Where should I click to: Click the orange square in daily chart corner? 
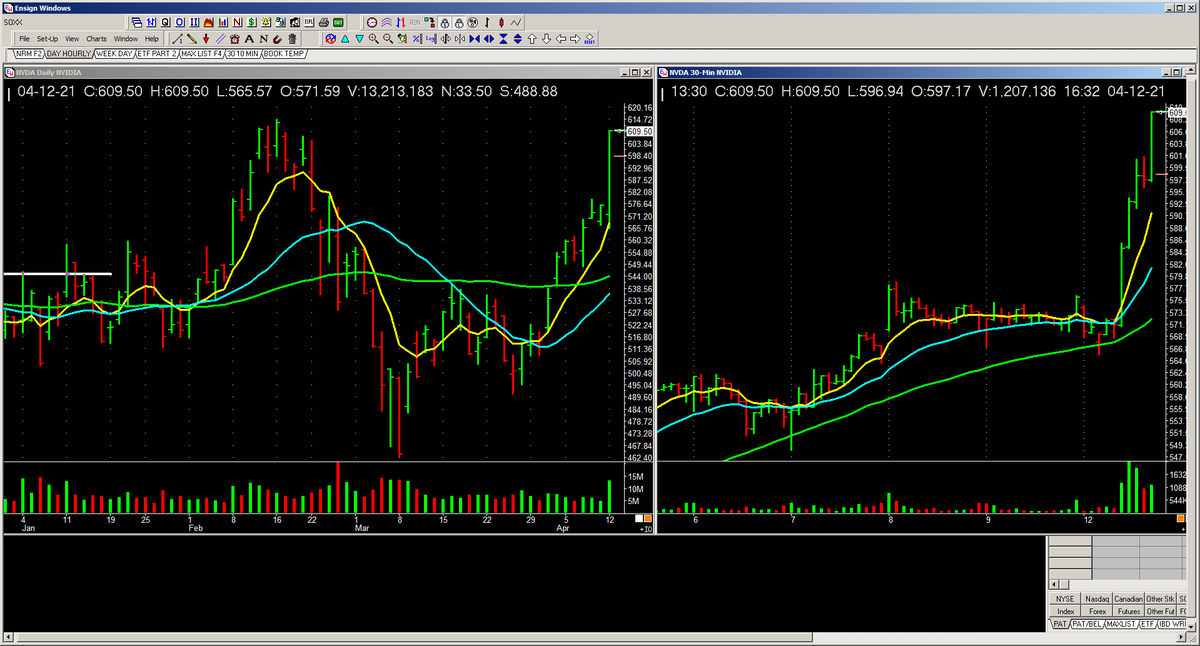[x=647, y=518]
